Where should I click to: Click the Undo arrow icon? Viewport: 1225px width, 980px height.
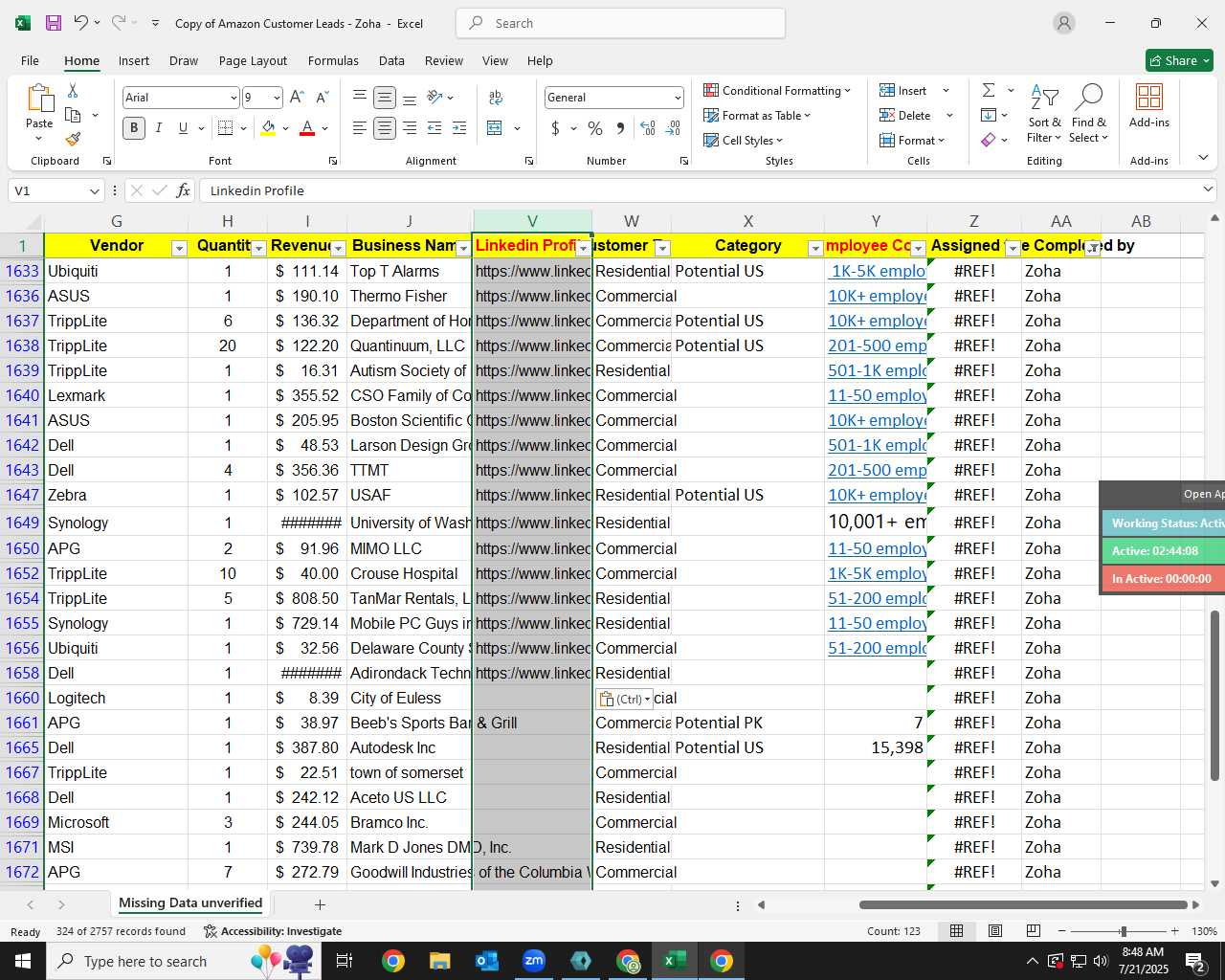pos(81,23)
